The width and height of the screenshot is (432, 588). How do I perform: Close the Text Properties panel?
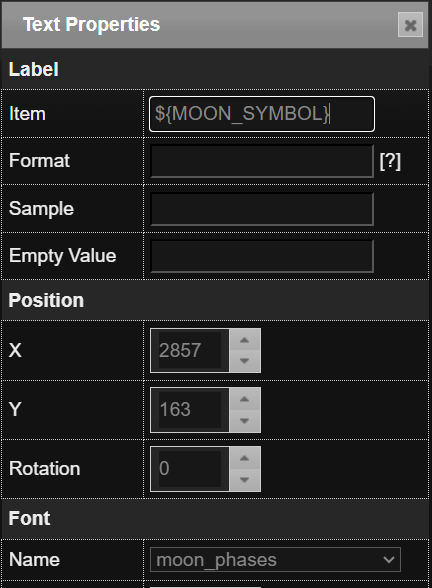[x=410, y=25]
